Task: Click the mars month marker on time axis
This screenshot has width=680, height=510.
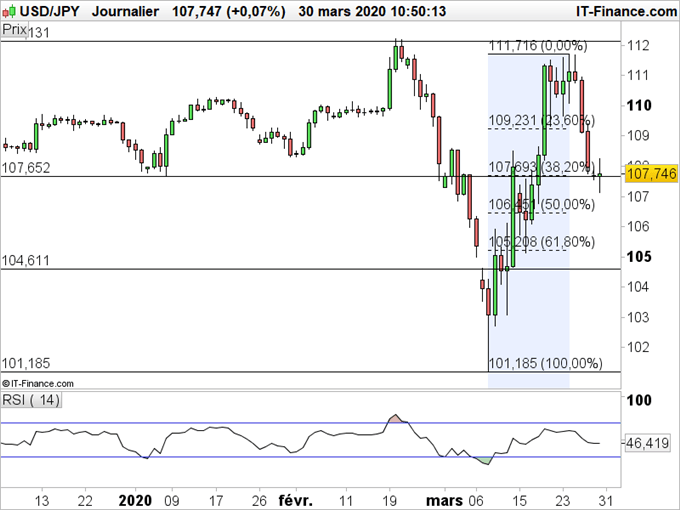Action: 444,500
